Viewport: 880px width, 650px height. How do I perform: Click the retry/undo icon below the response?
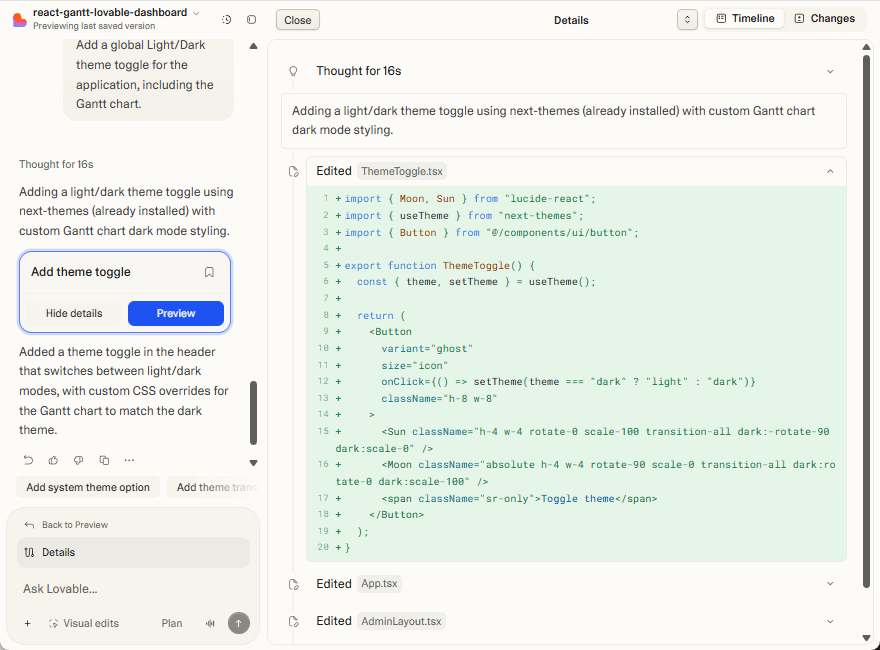click(x=27, y=460)
